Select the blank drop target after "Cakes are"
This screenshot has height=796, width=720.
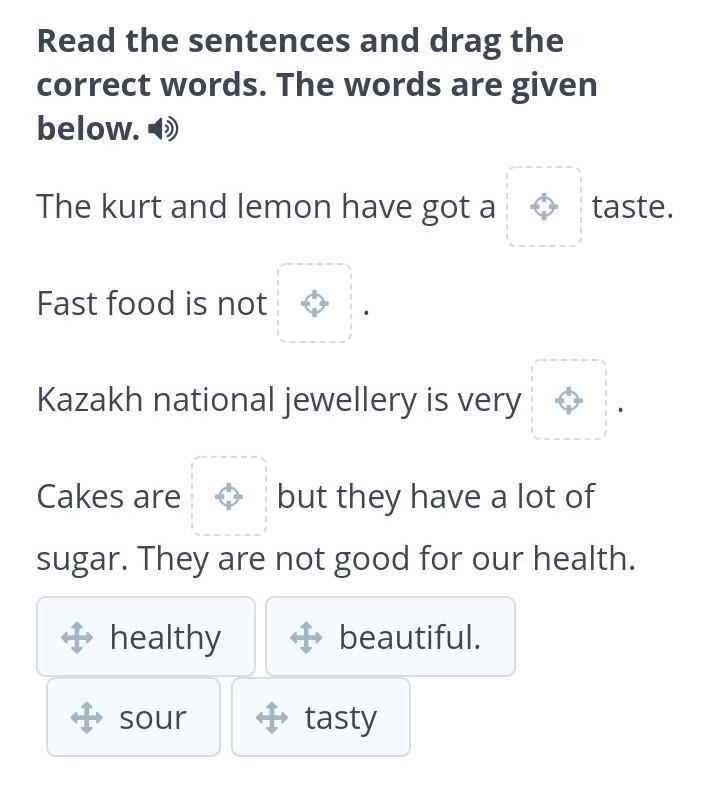[x=229, y=496]
